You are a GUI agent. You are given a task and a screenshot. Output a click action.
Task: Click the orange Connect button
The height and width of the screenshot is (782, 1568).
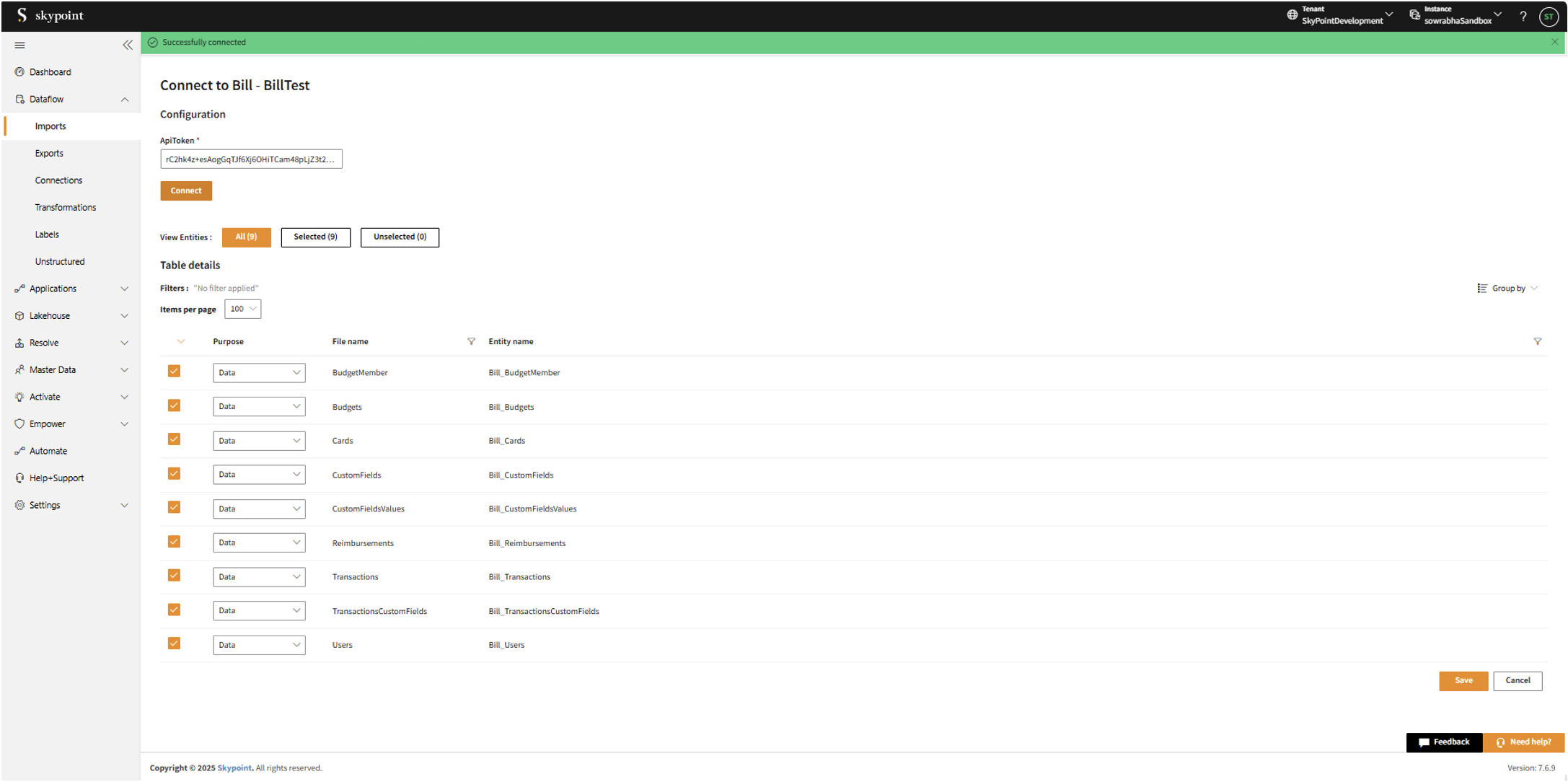pyautogui.click(x=186, y=190)
